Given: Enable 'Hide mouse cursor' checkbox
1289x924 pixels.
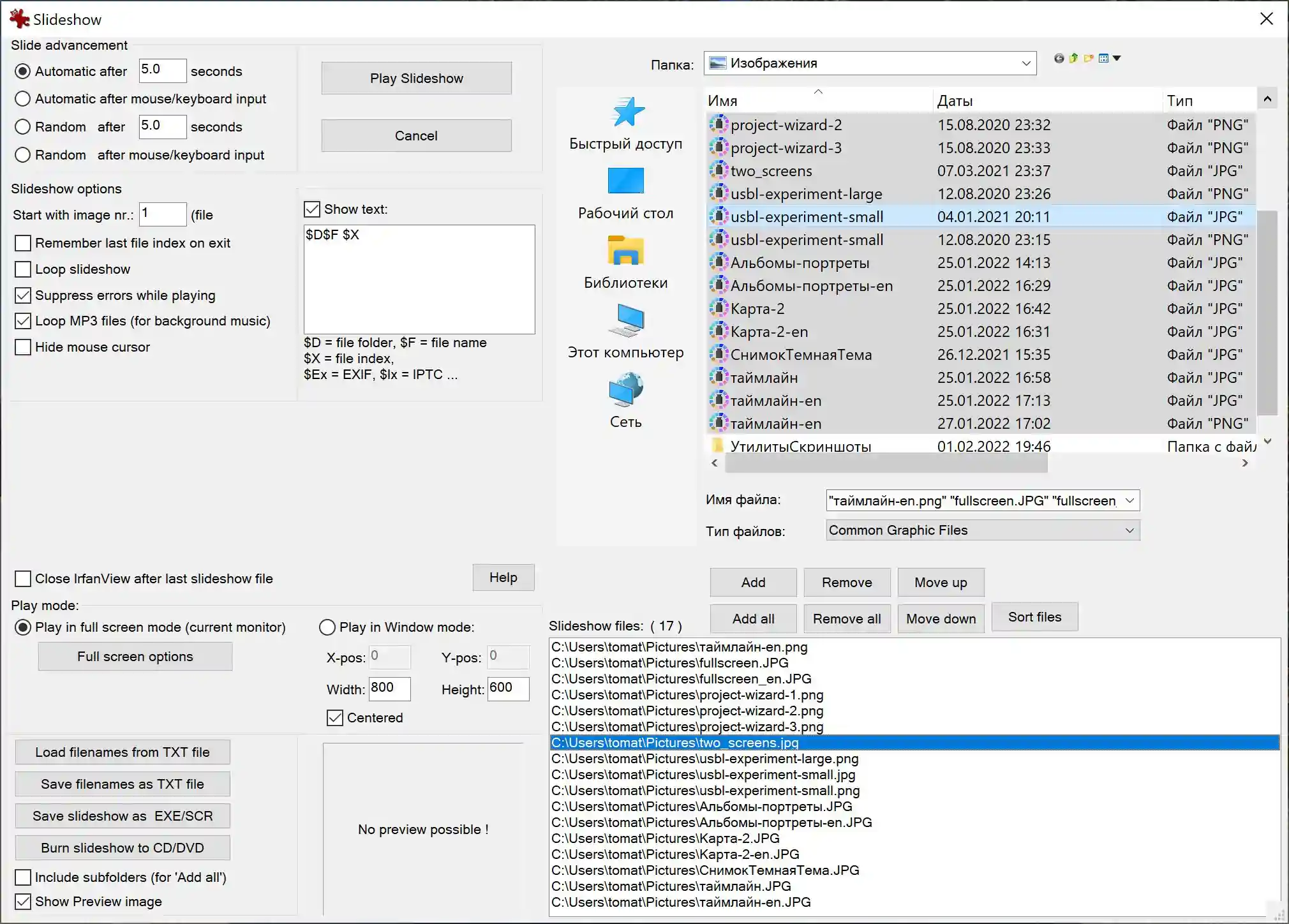Looking at the screenshot, I should coord(23,347).
